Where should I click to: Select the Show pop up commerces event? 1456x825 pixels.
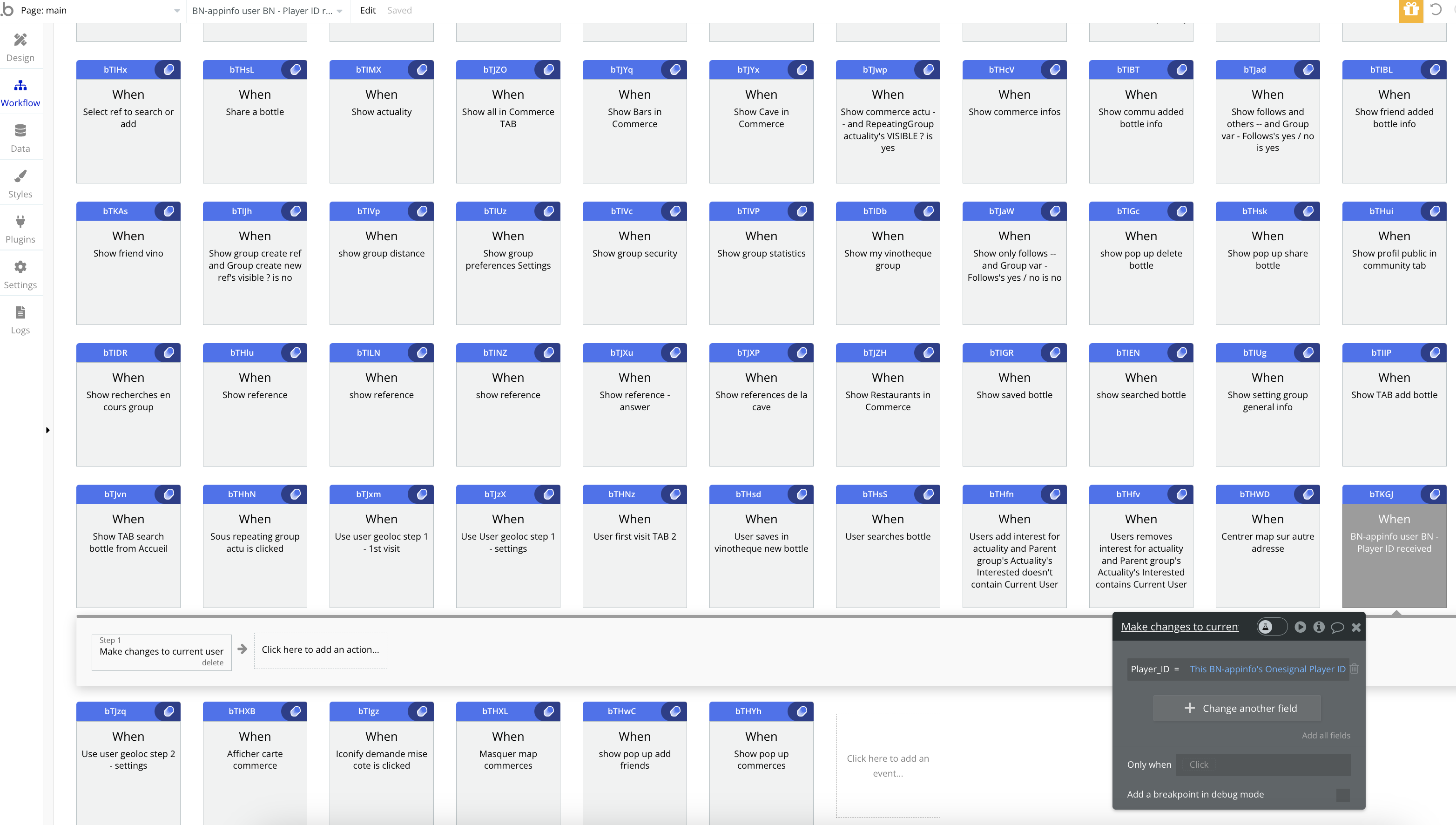(x=761, y=763)
